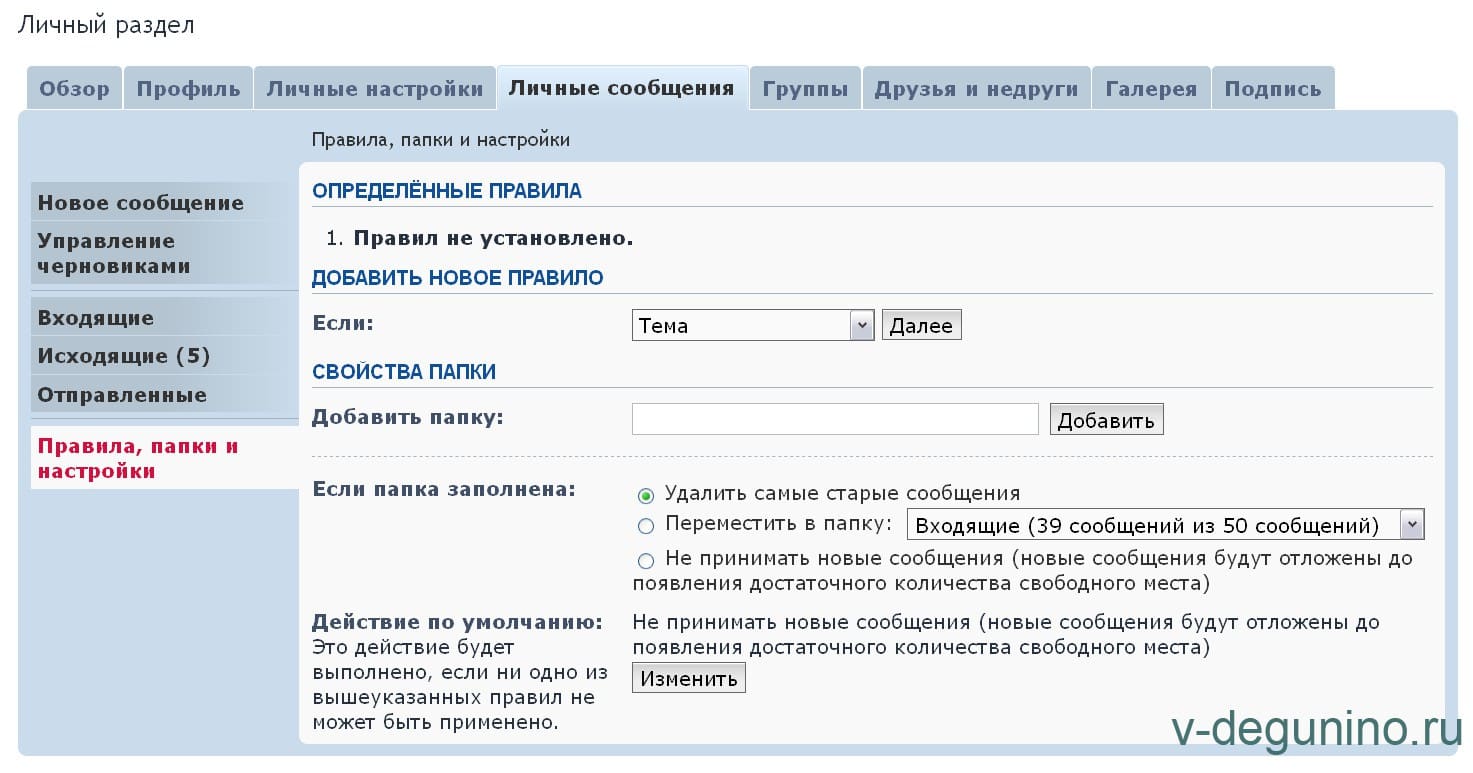
Task: Focus the 'Добавить папку' text field
Action: click(835, 420)
